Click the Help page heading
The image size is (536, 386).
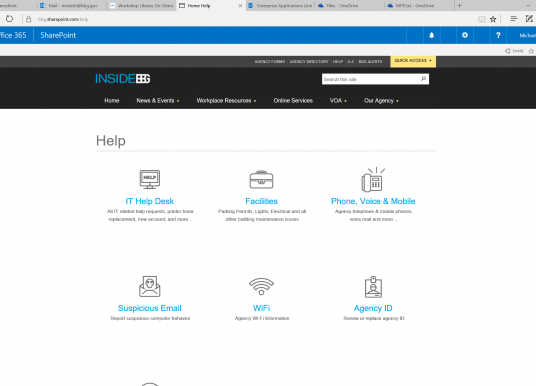click(x=111, y=141)
